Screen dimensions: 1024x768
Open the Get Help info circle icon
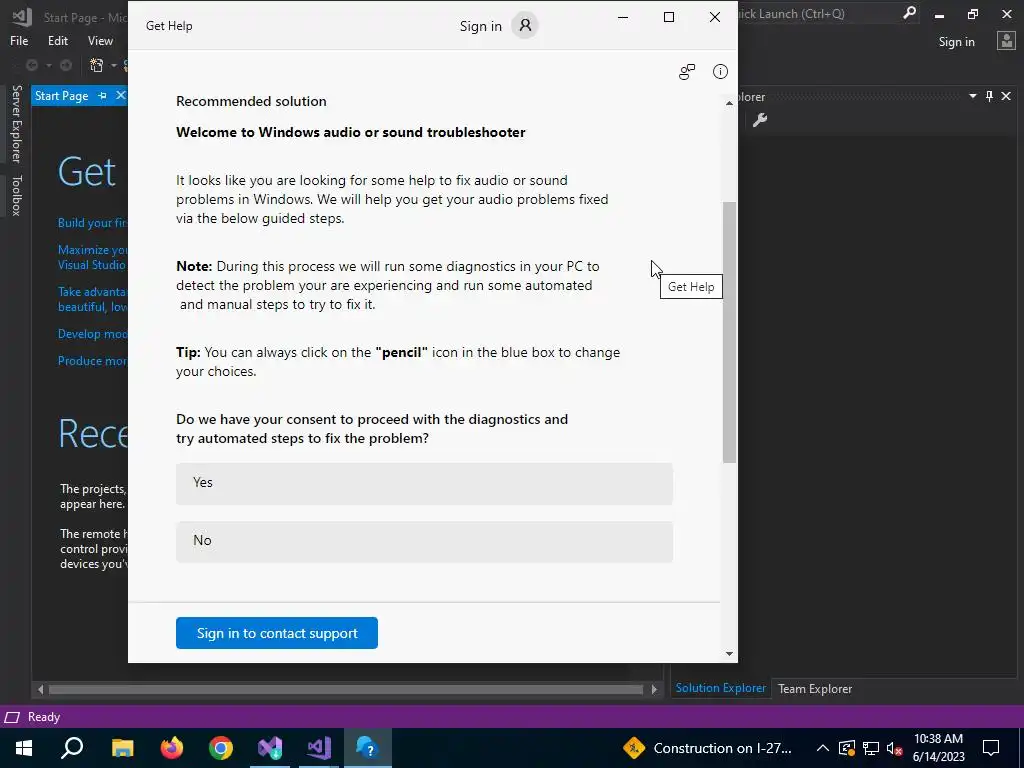[720, 72]
